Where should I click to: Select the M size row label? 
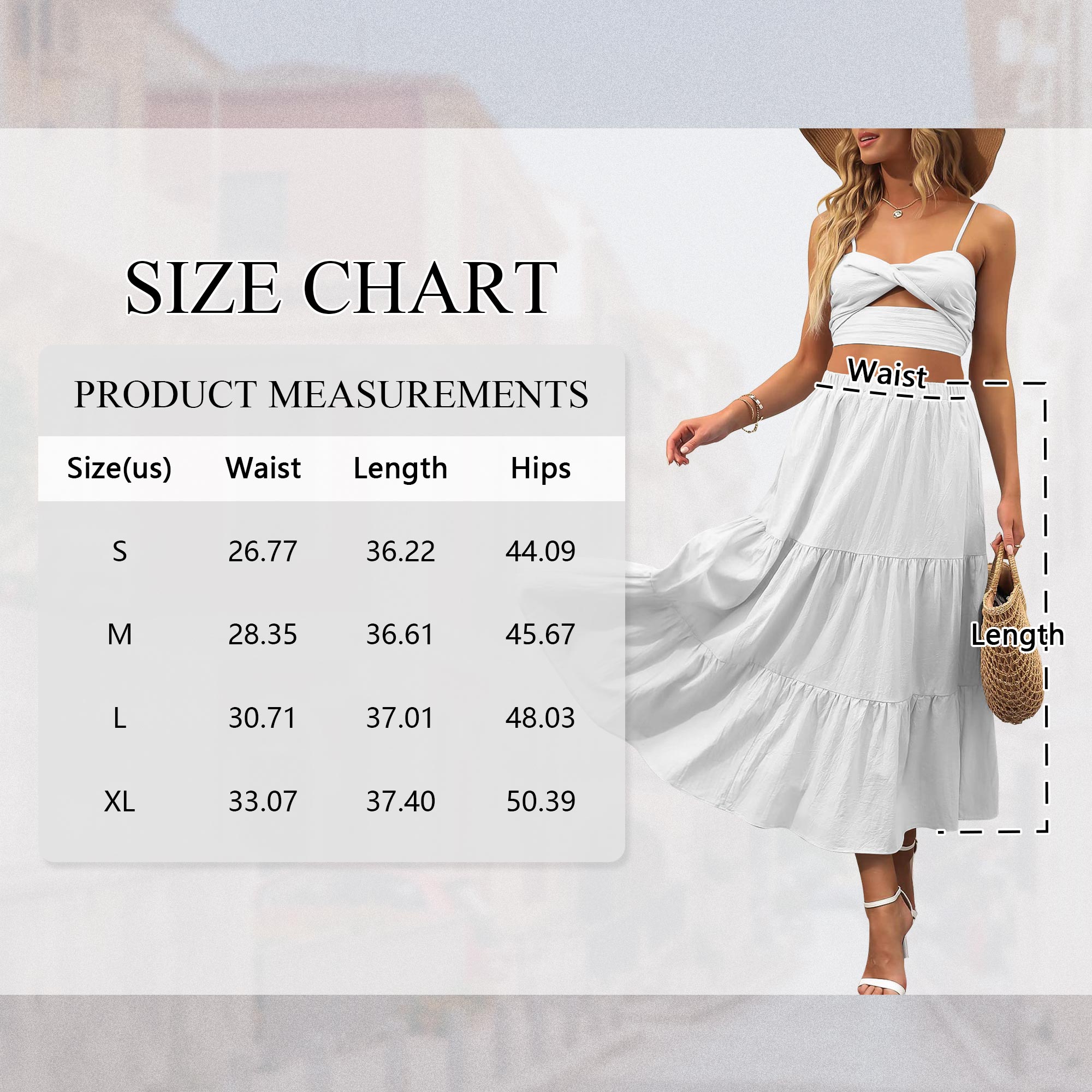click(120, 634)
